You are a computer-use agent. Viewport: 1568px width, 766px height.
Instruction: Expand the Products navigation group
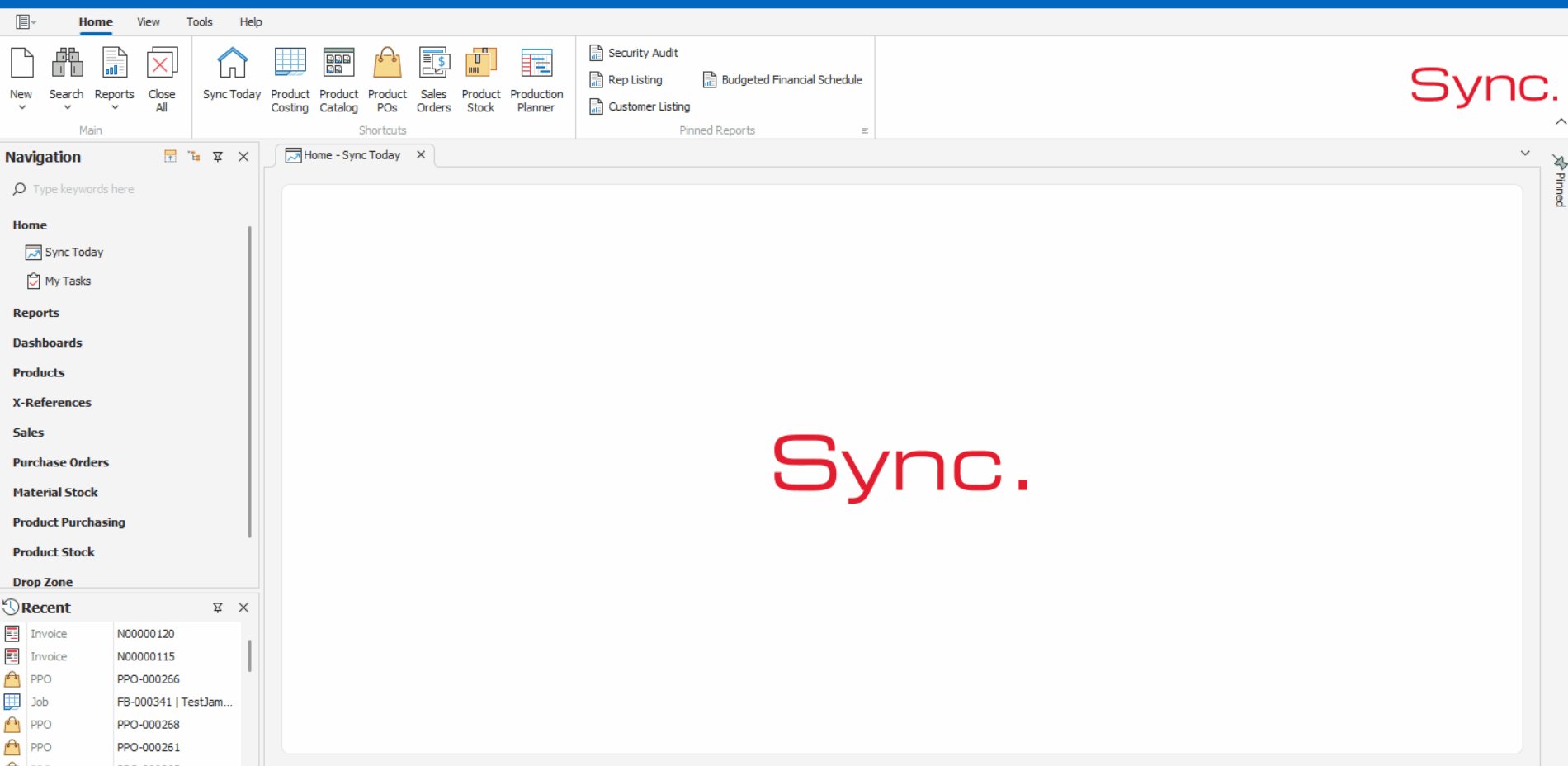point(39,372)
